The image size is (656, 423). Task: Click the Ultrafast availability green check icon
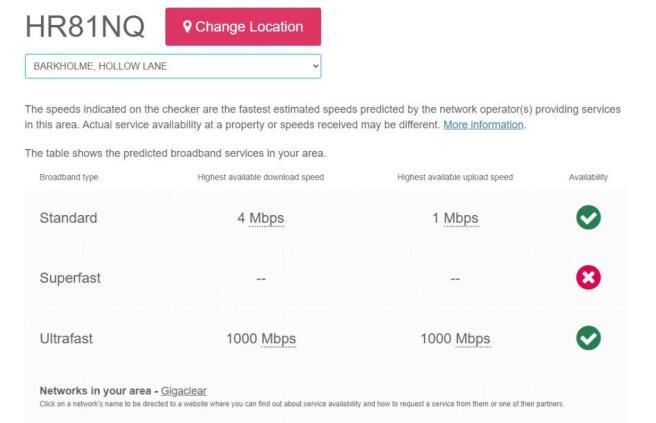(588, 338)
